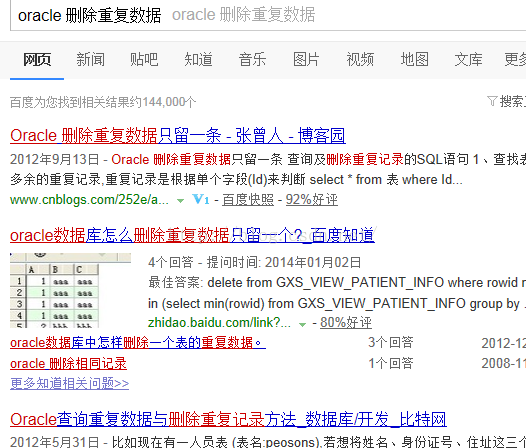
Task: Click the zhidao.baidu.com/link?... green URL
Action: pyautogui.click(x=219, y=322)
